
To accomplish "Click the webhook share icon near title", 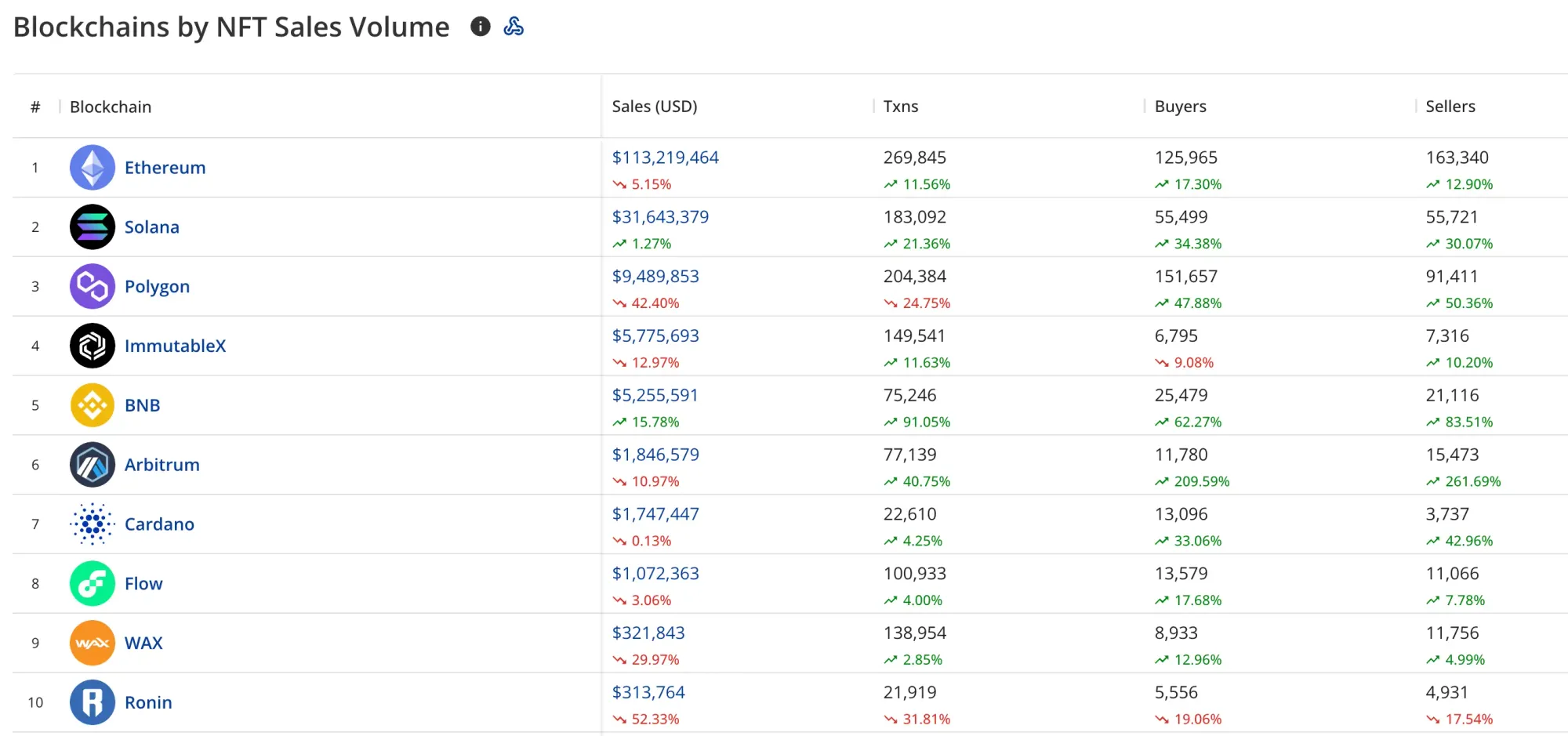I will pos(514,27).
